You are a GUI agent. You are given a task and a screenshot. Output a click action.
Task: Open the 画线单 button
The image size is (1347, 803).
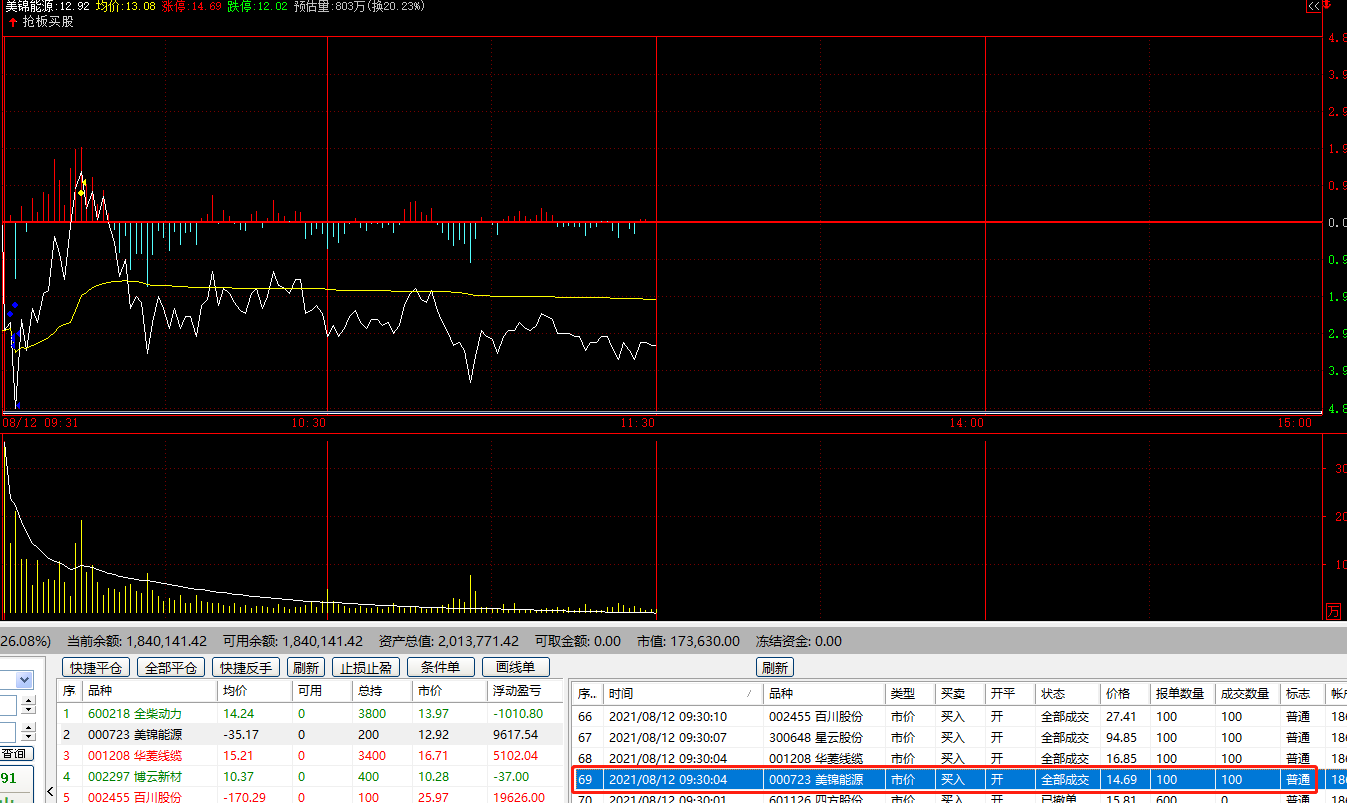(515, 668)
